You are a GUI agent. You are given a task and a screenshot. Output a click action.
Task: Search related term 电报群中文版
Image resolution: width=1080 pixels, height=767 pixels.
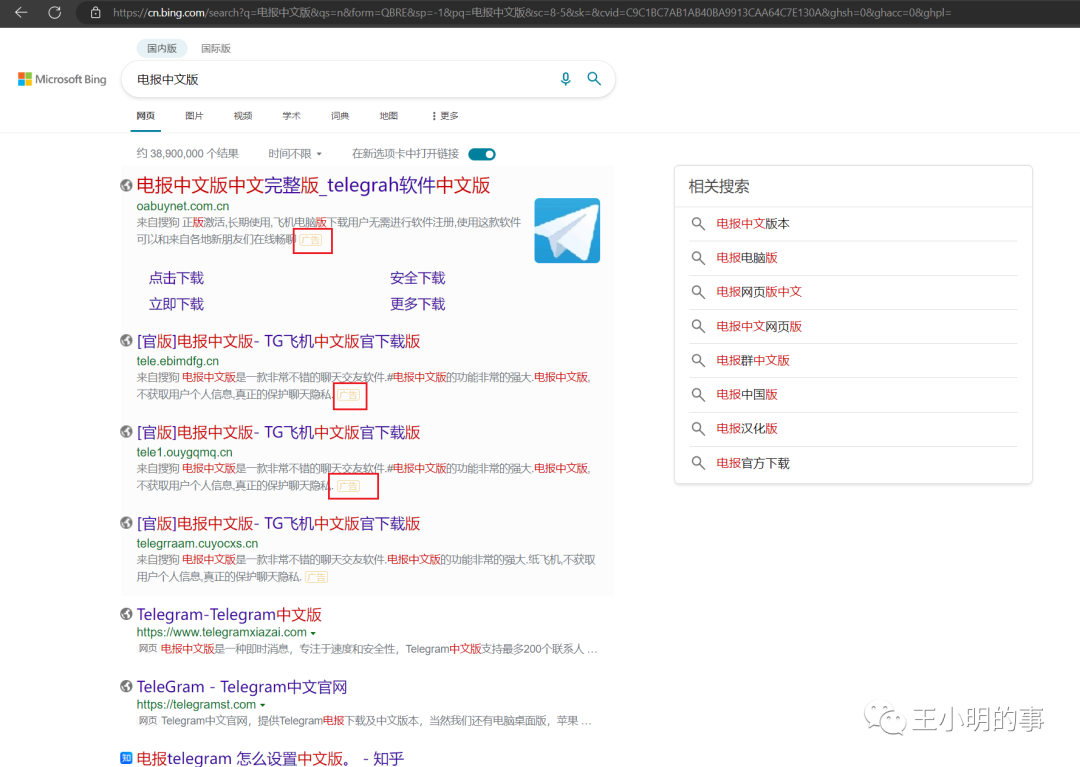753,360
